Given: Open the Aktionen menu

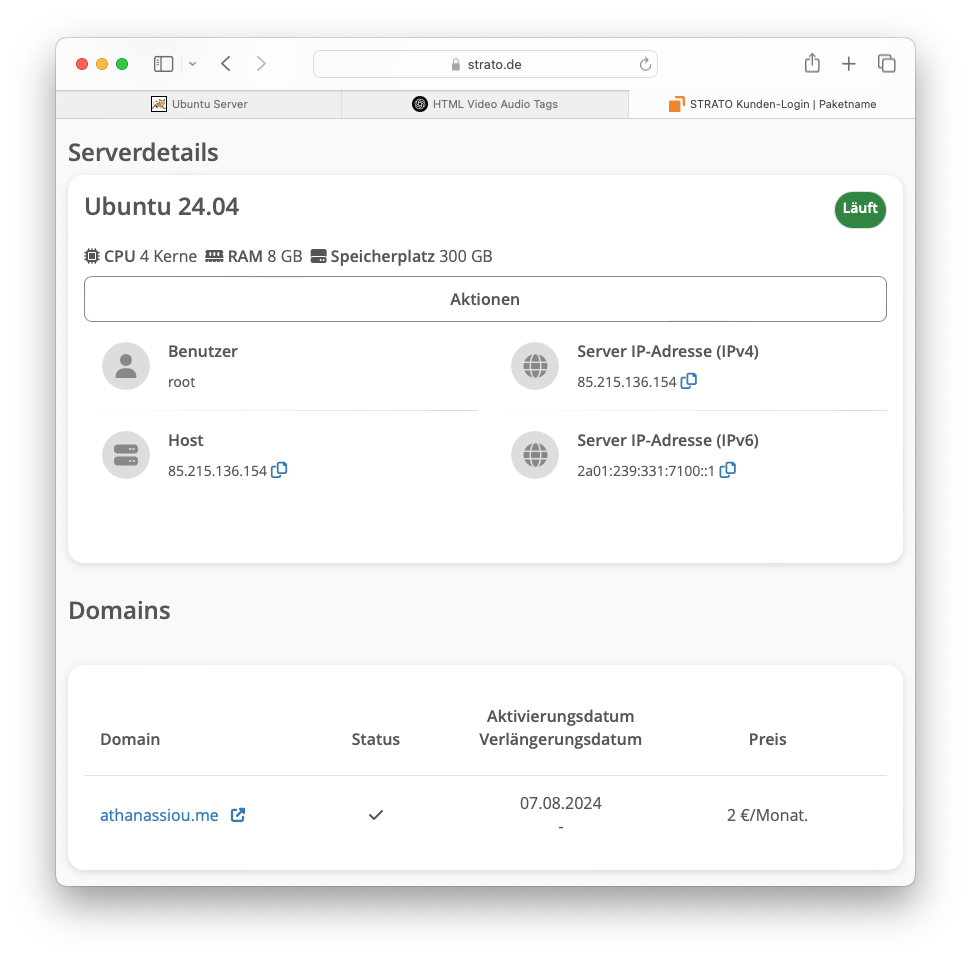Looking at the screenshot, I should pos(485,299).
